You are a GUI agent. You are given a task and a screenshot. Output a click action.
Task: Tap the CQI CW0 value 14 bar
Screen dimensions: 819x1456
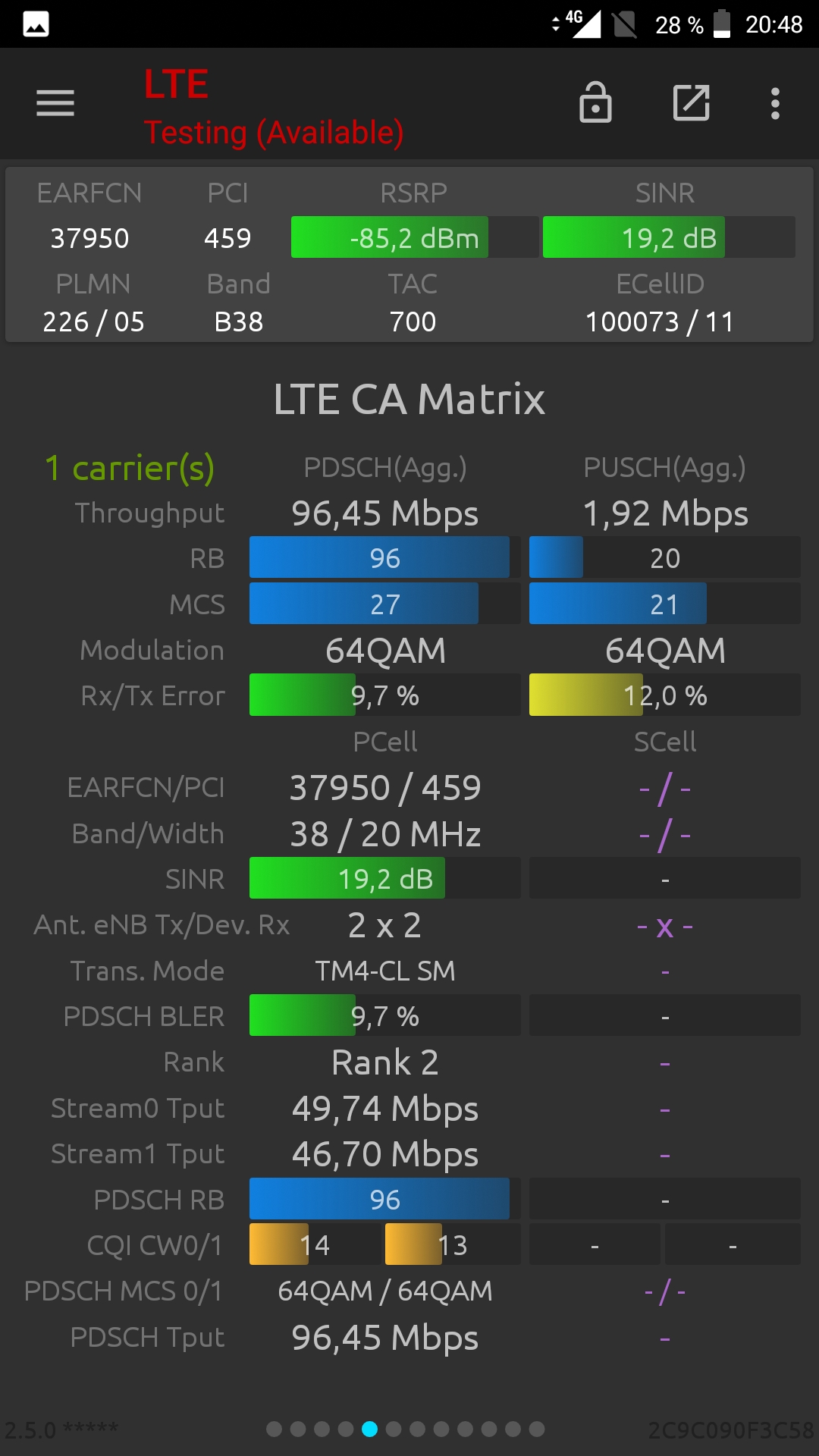(x=315, y=1244)
